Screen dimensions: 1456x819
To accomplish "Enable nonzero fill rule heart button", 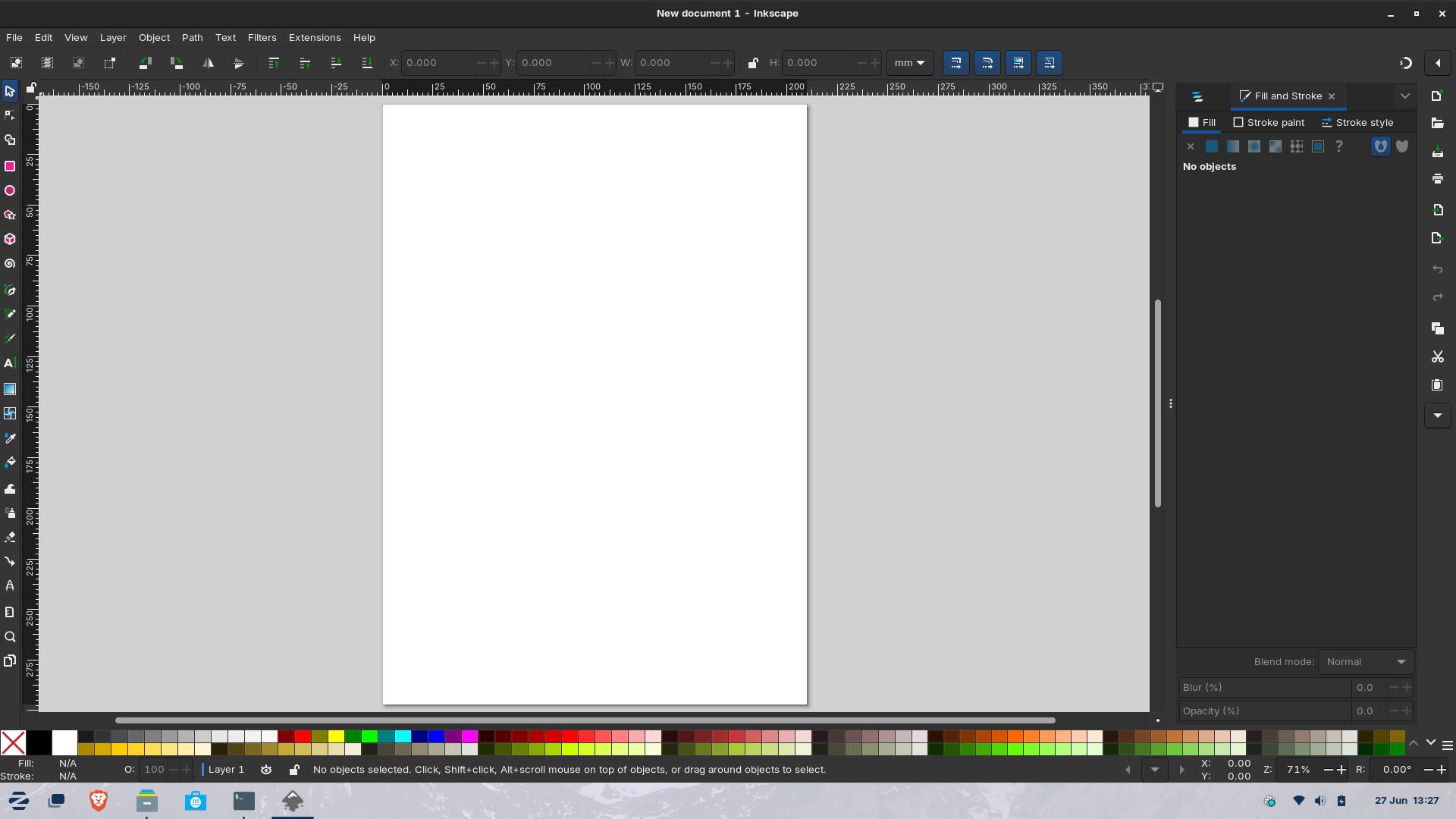I will (x=1402, y=146).
